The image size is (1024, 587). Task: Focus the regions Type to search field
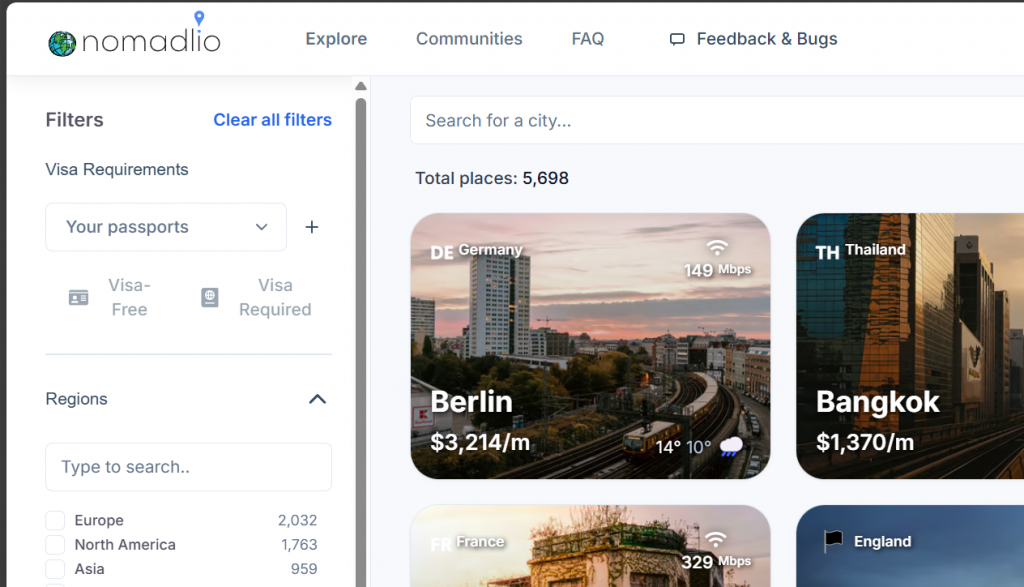(189, 467)
